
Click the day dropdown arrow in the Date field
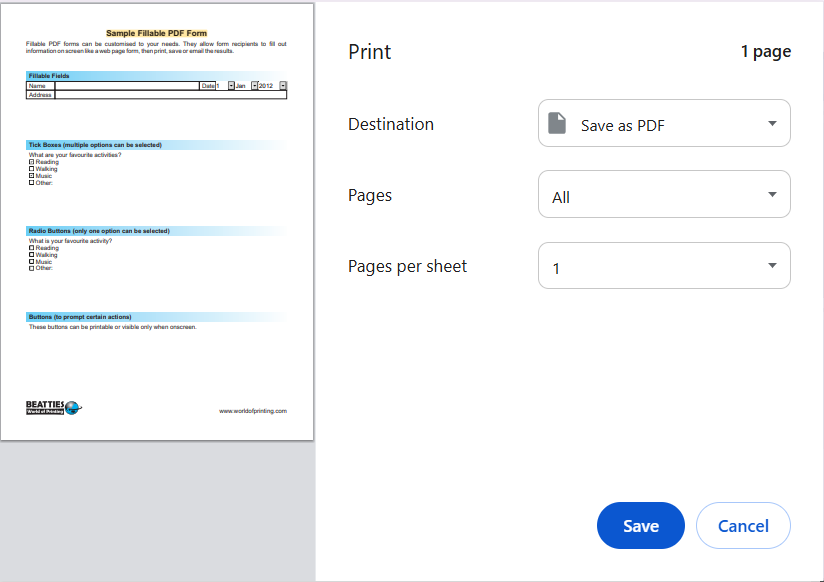[x=230, y=86]
